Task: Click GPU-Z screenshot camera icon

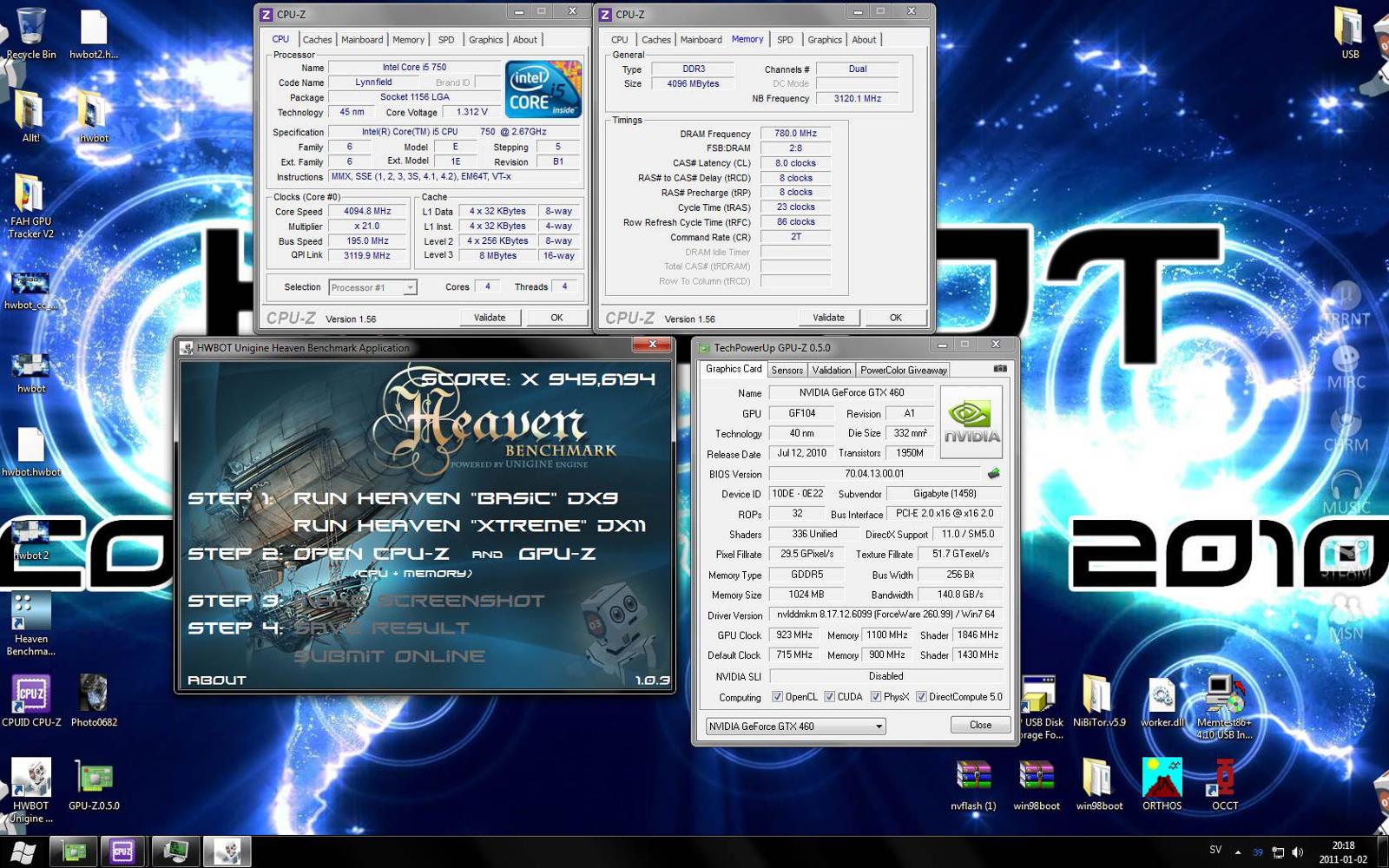Action: pyautogui.click(x=1000, y=369)
